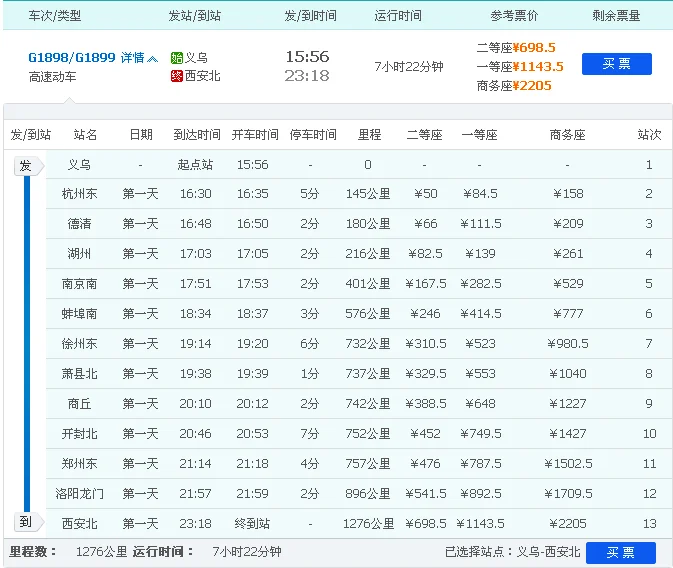
Task: Select the 萧县北 station name
Action: (79, 374)
